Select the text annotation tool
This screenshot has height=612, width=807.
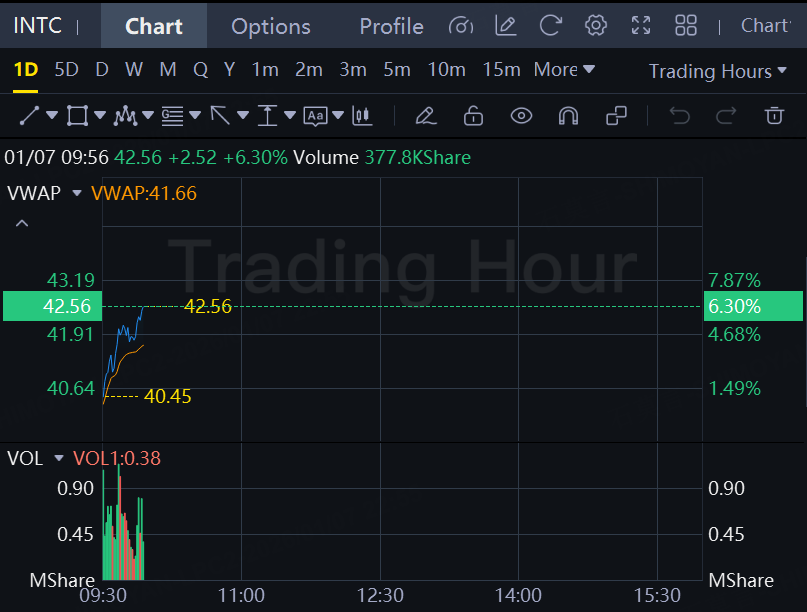(x=315, y=116)
